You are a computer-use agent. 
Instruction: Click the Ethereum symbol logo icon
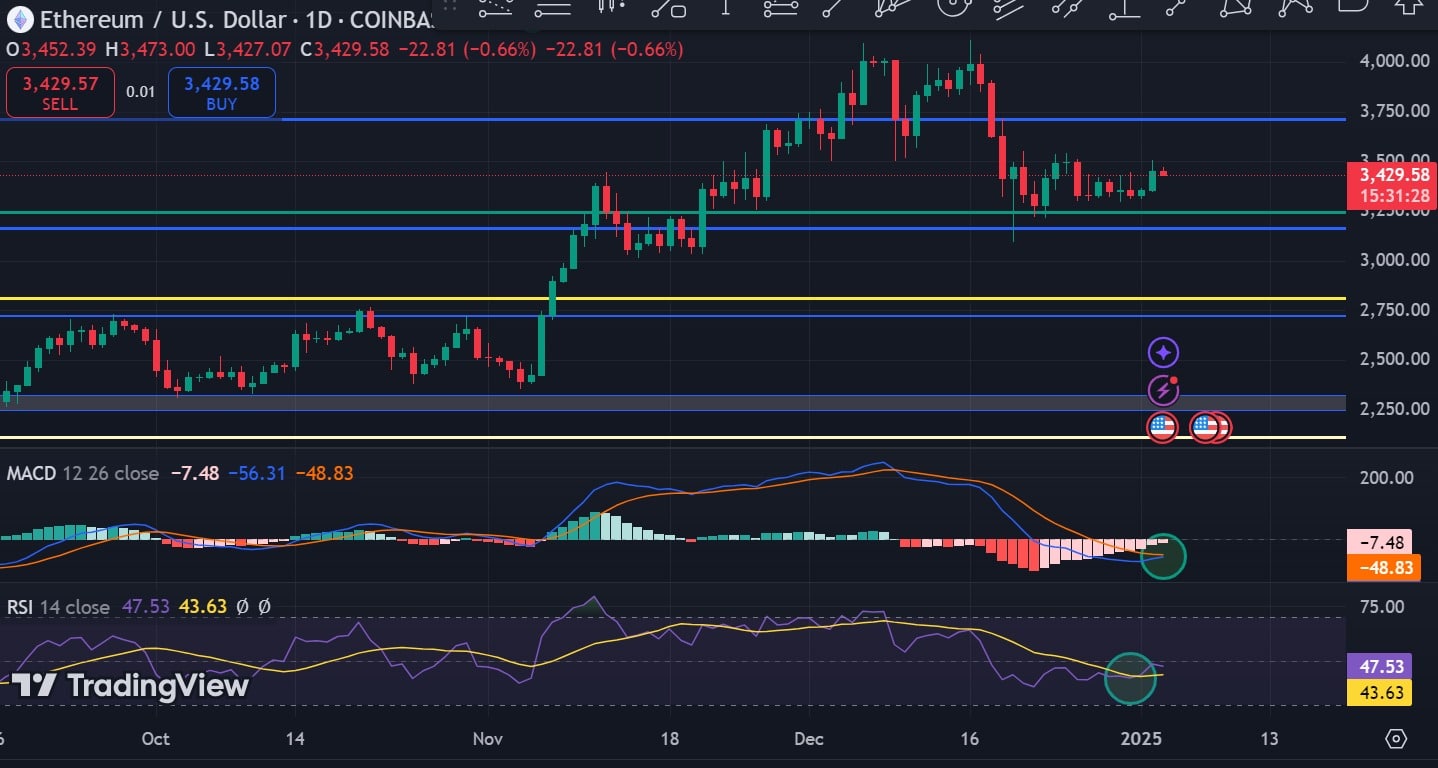tap(20, 19)
